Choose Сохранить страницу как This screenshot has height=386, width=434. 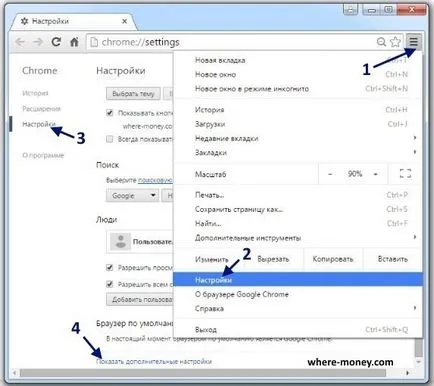[x=297, y=209]
